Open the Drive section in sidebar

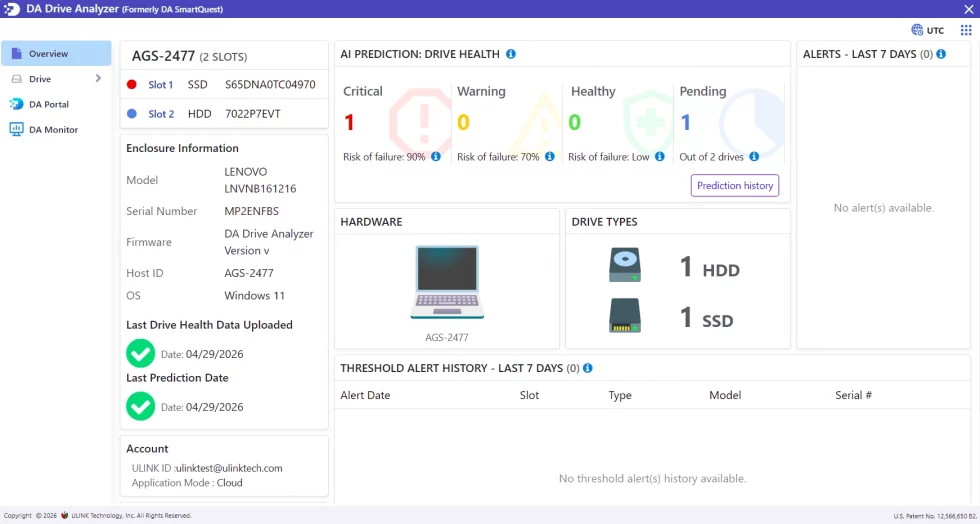pos(56,79)
